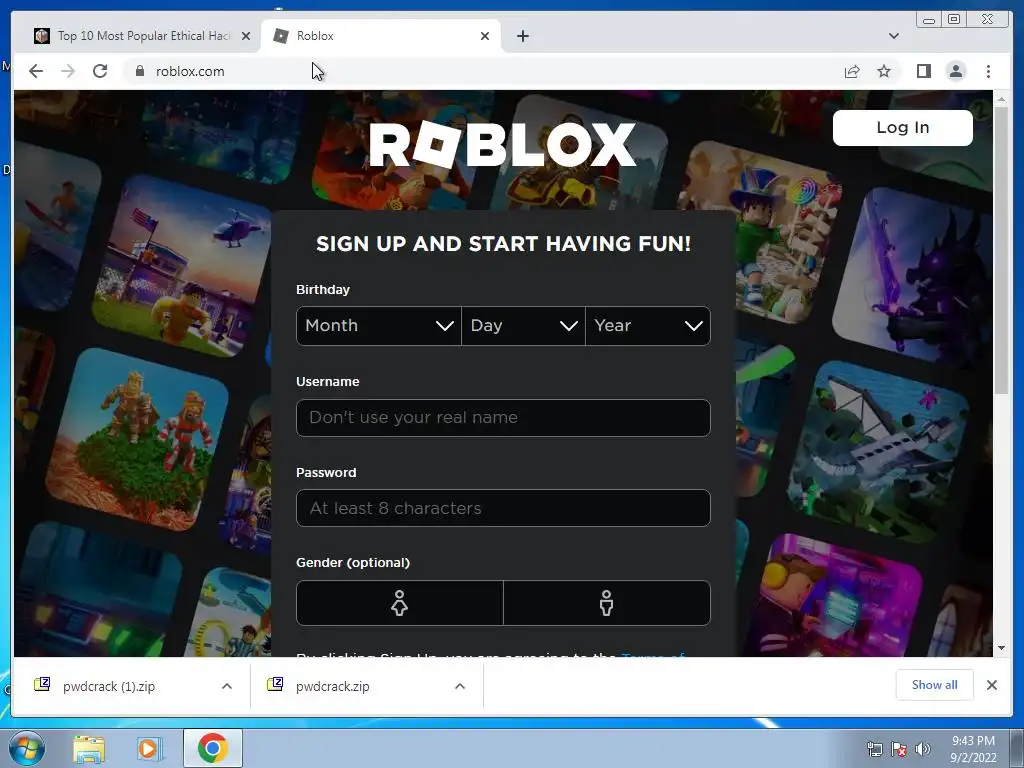Screen dimensions: 1024x768
Task: Click the Gender (optional) label
Action: [x=353, y=563]
